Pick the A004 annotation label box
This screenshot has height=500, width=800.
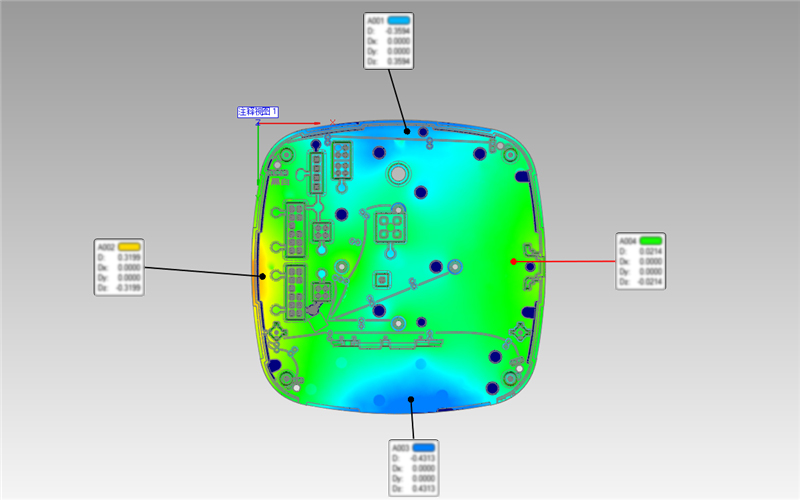tap(640, 262)
